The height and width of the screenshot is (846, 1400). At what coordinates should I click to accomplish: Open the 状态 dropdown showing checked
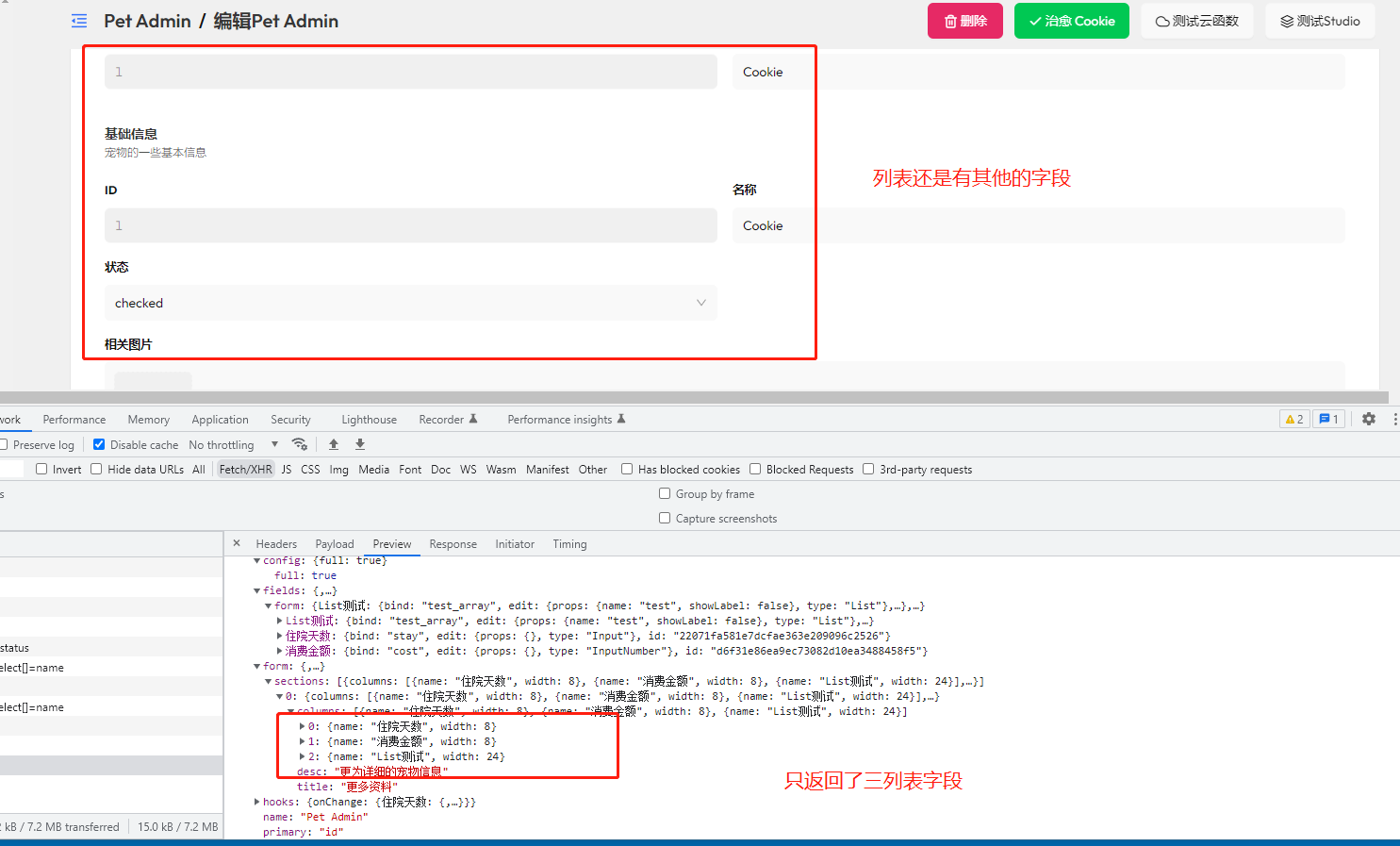tap(410, 303)
